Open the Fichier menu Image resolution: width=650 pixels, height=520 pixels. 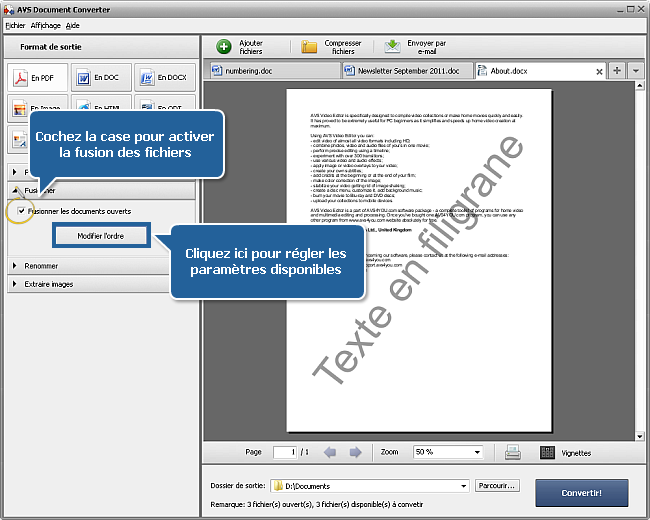tap(15, 25)
